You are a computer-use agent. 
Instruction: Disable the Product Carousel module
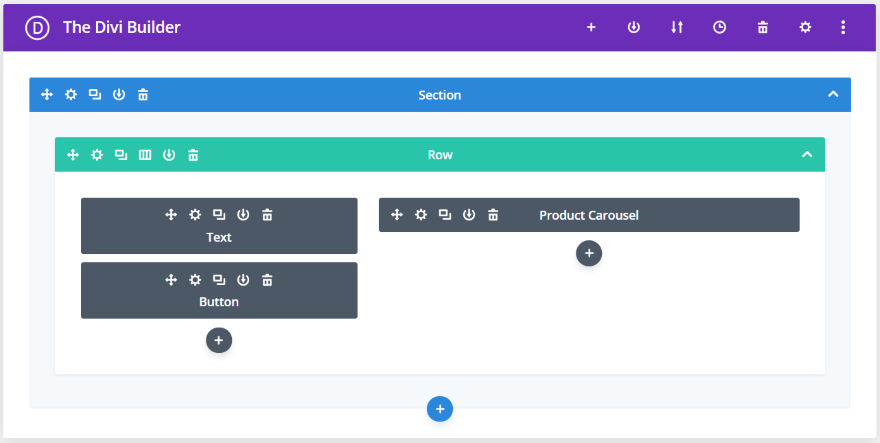469,215
